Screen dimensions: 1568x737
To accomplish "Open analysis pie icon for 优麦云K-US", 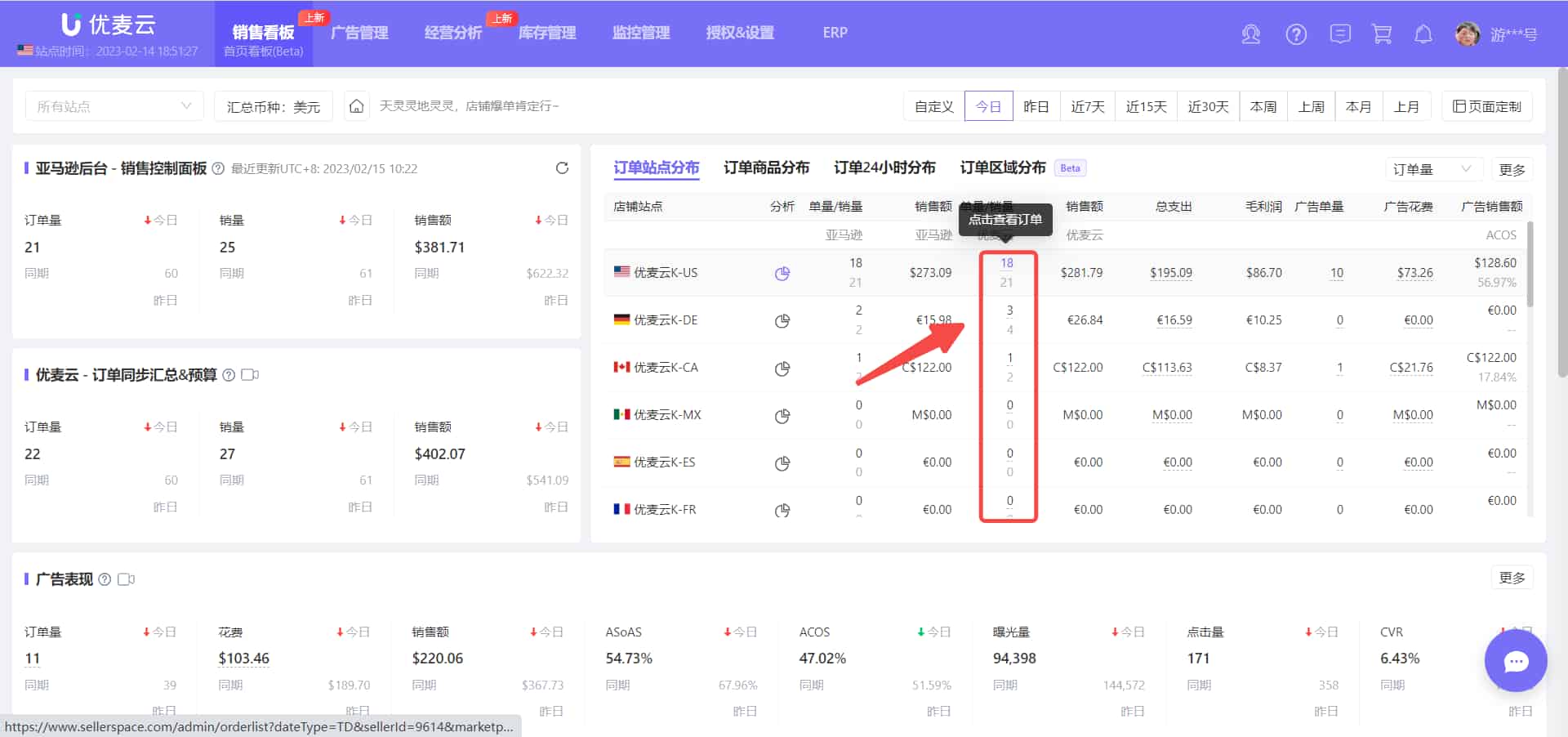I will pyautogui.click(x=782, y=273).
